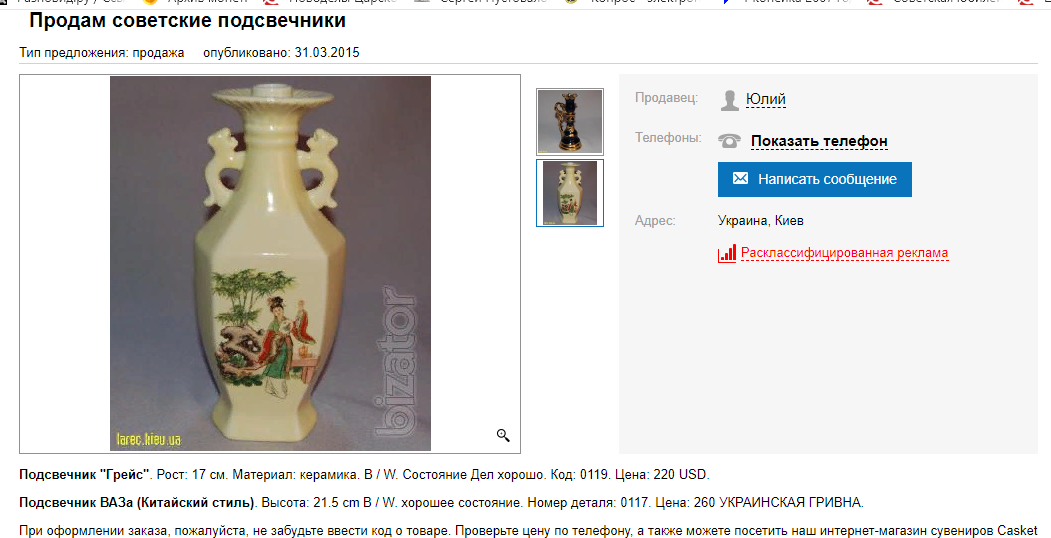Click the envelope icon on the blue button
This screenshot has width=1051, height=538.
tap(740, 178)
